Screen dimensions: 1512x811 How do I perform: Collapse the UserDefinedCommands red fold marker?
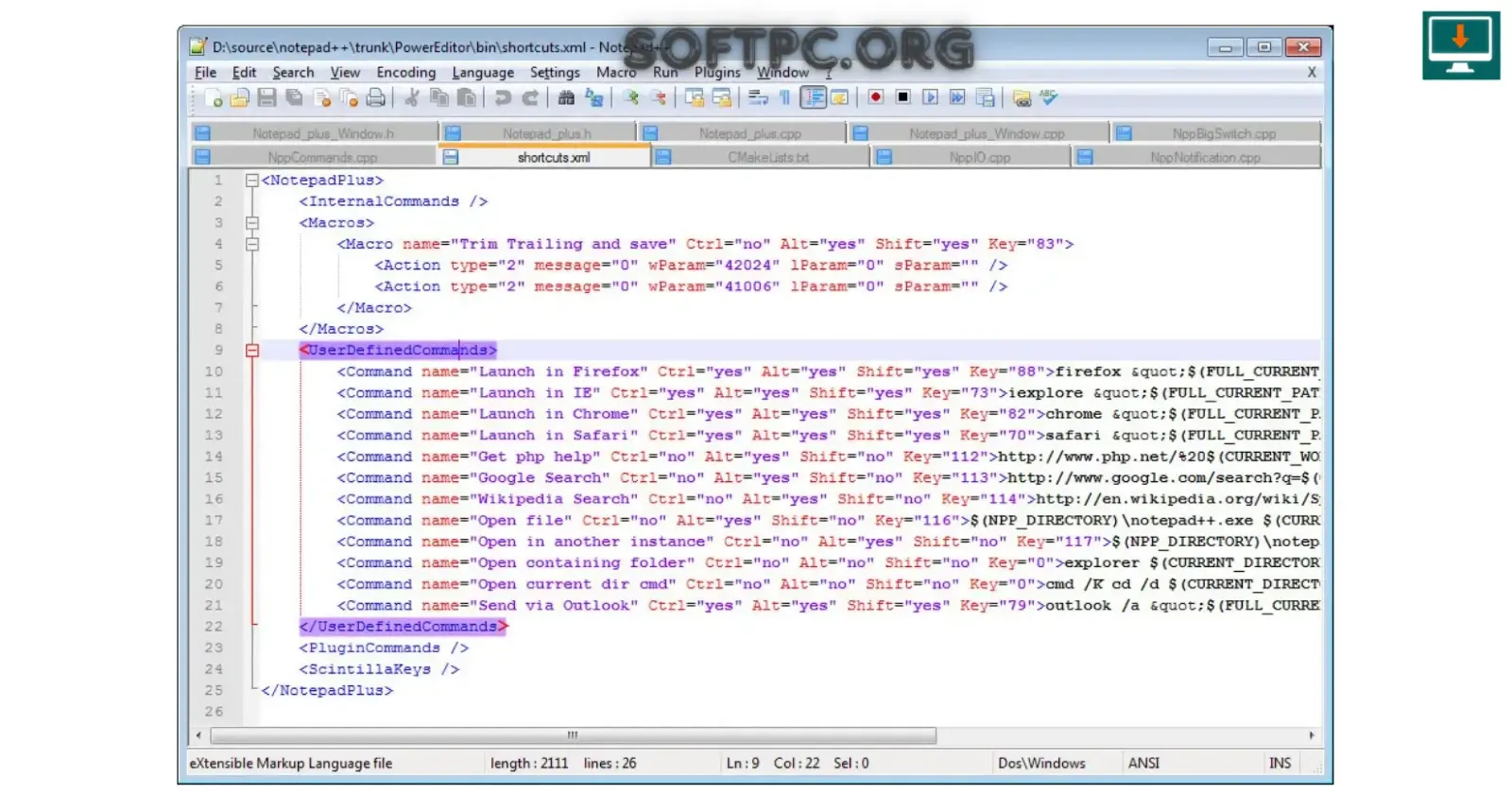251,351
